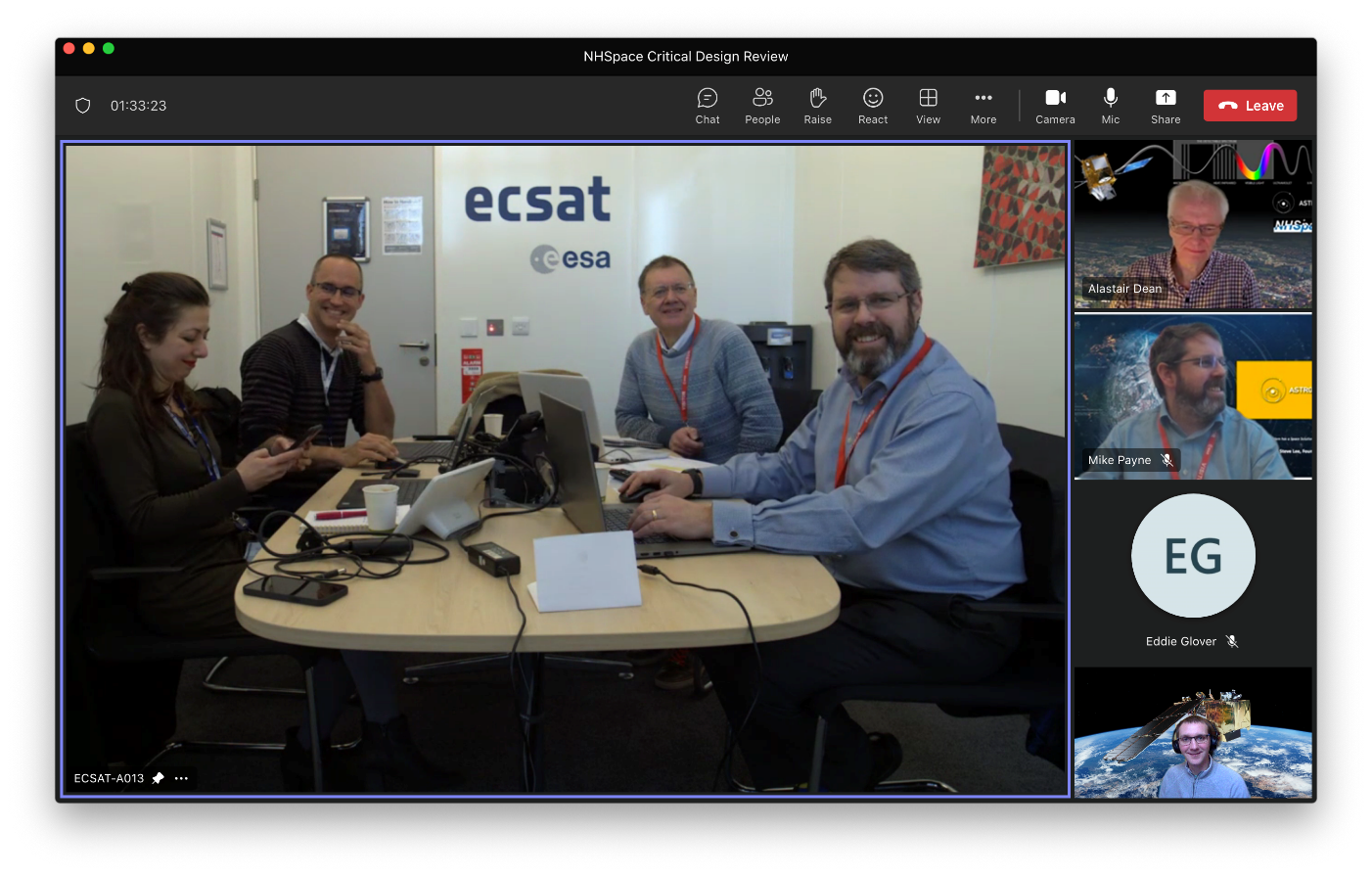Click the shield icon beside the meeting timer
Viewport: 1372px width, 876px height.
[82, 105]
